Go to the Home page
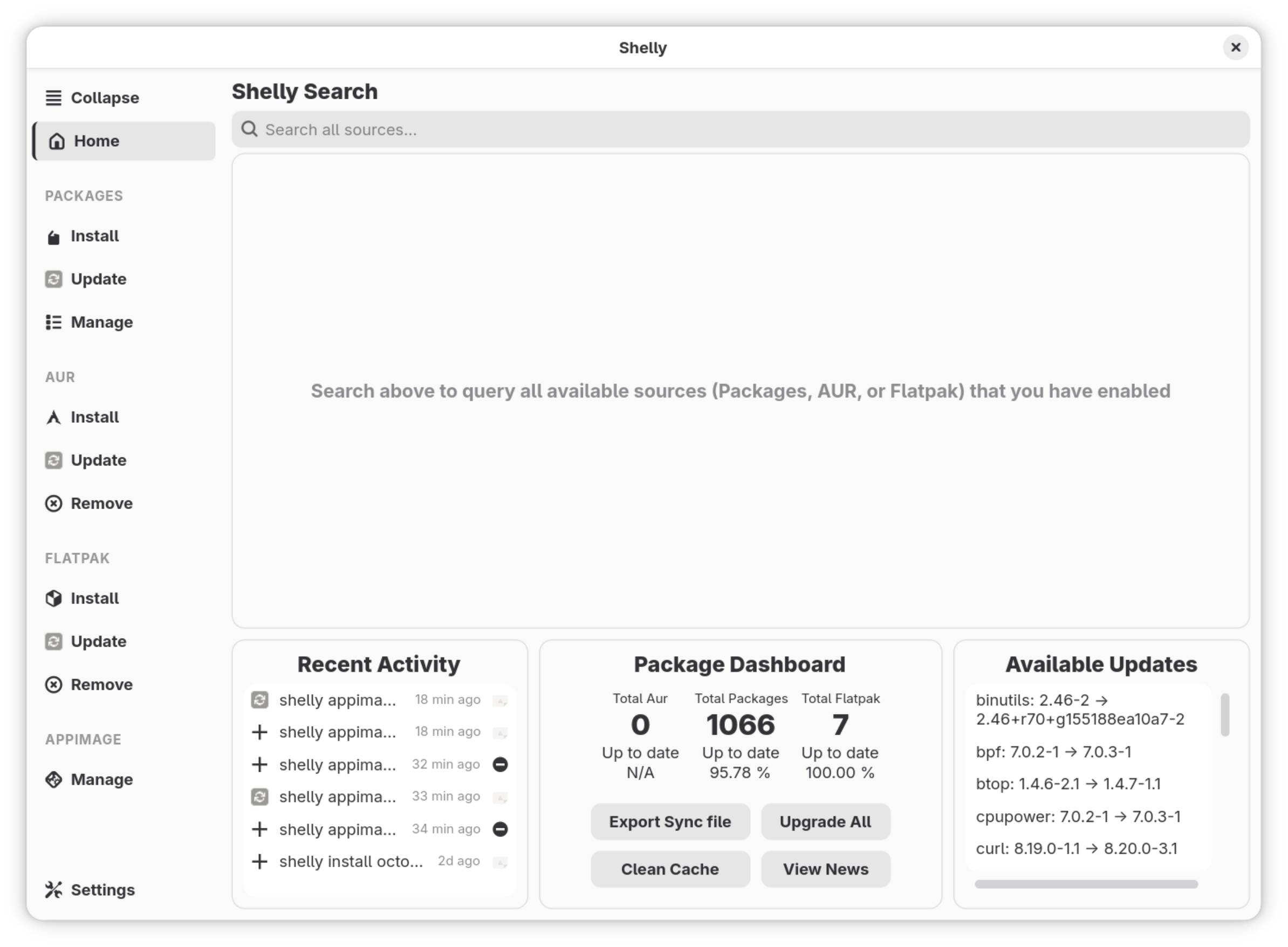 (x=124, y=141)
